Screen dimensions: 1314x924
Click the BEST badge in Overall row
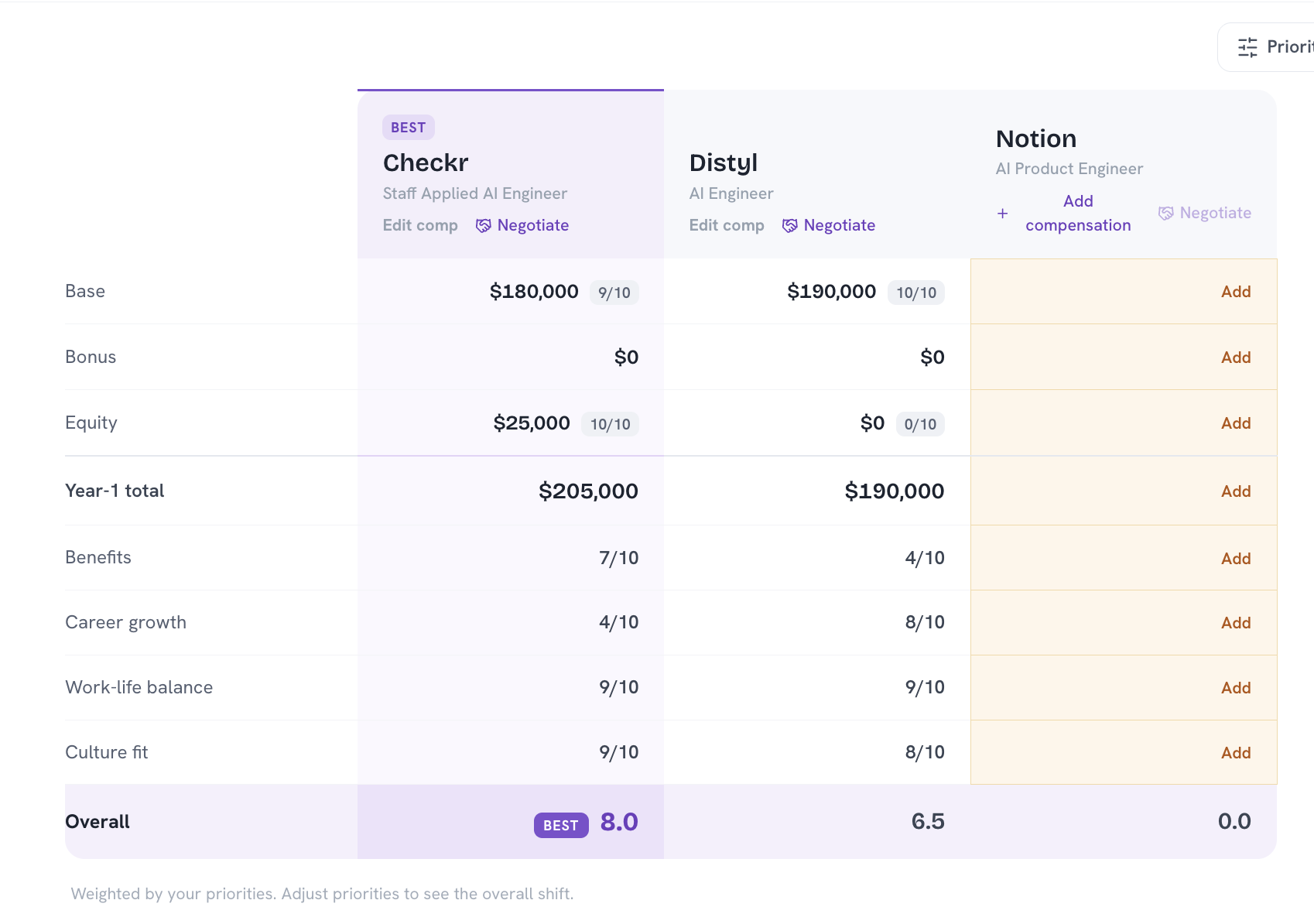(561, 826)
